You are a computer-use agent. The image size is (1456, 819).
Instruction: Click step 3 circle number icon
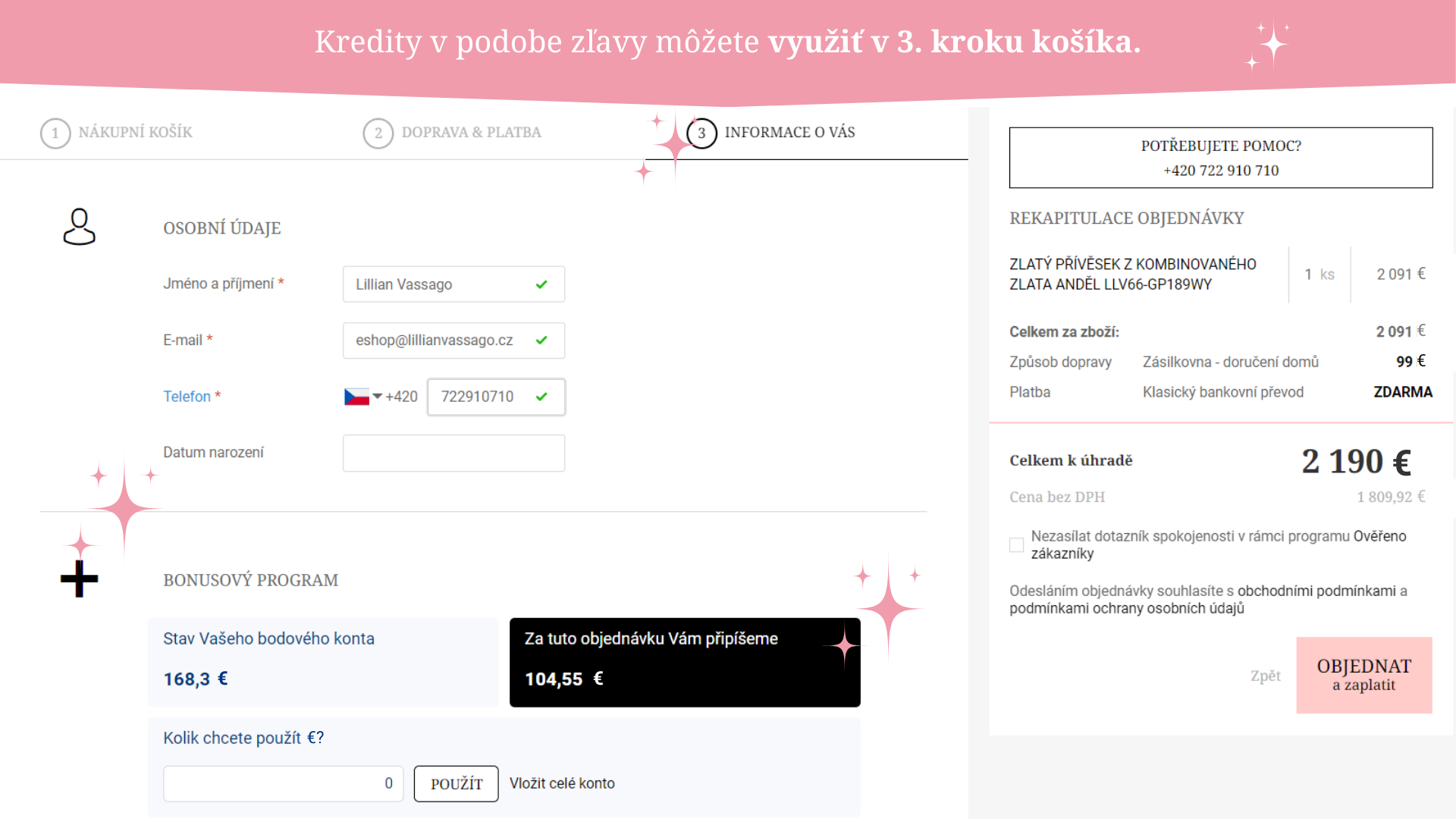(x=701, y=133)
